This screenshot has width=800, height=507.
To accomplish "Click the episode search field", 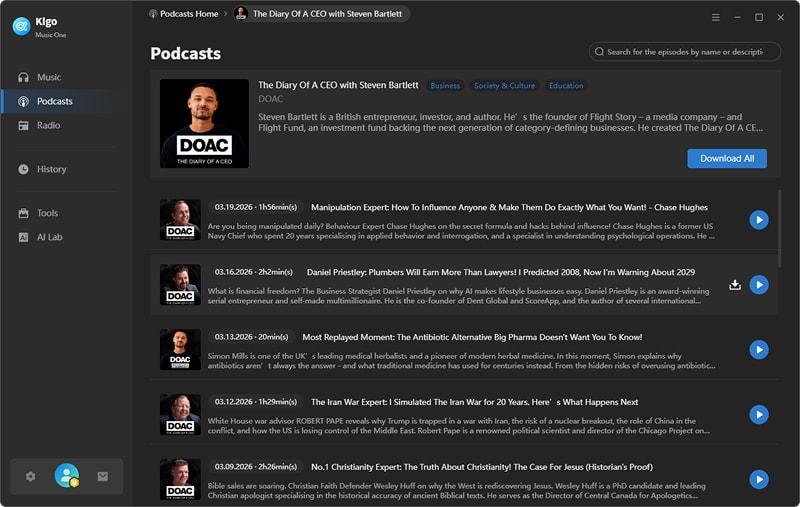I will (685, 52).
